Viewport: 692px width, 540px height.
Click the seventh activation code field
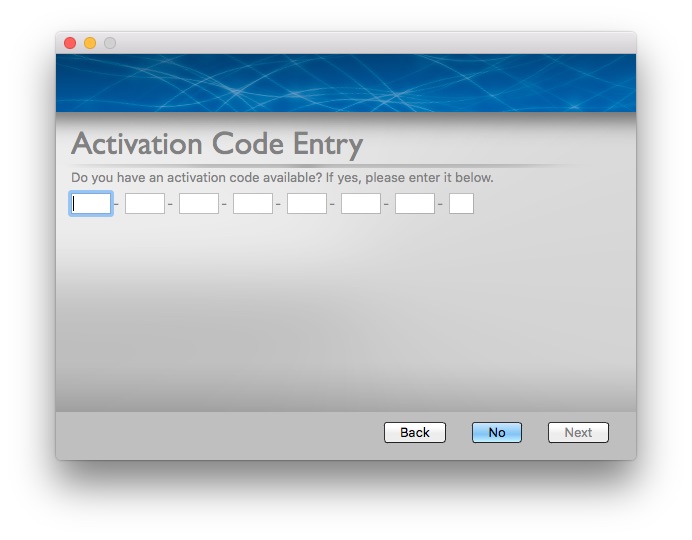(x=415, y=203)
